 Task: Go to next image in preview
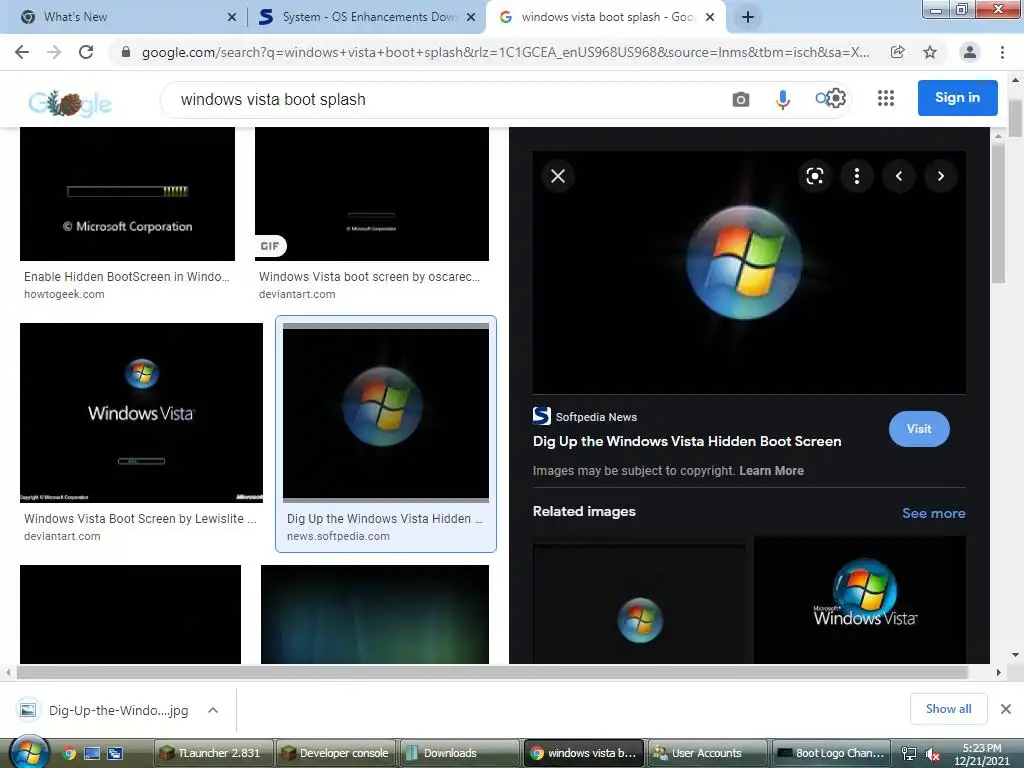[940, 176]
